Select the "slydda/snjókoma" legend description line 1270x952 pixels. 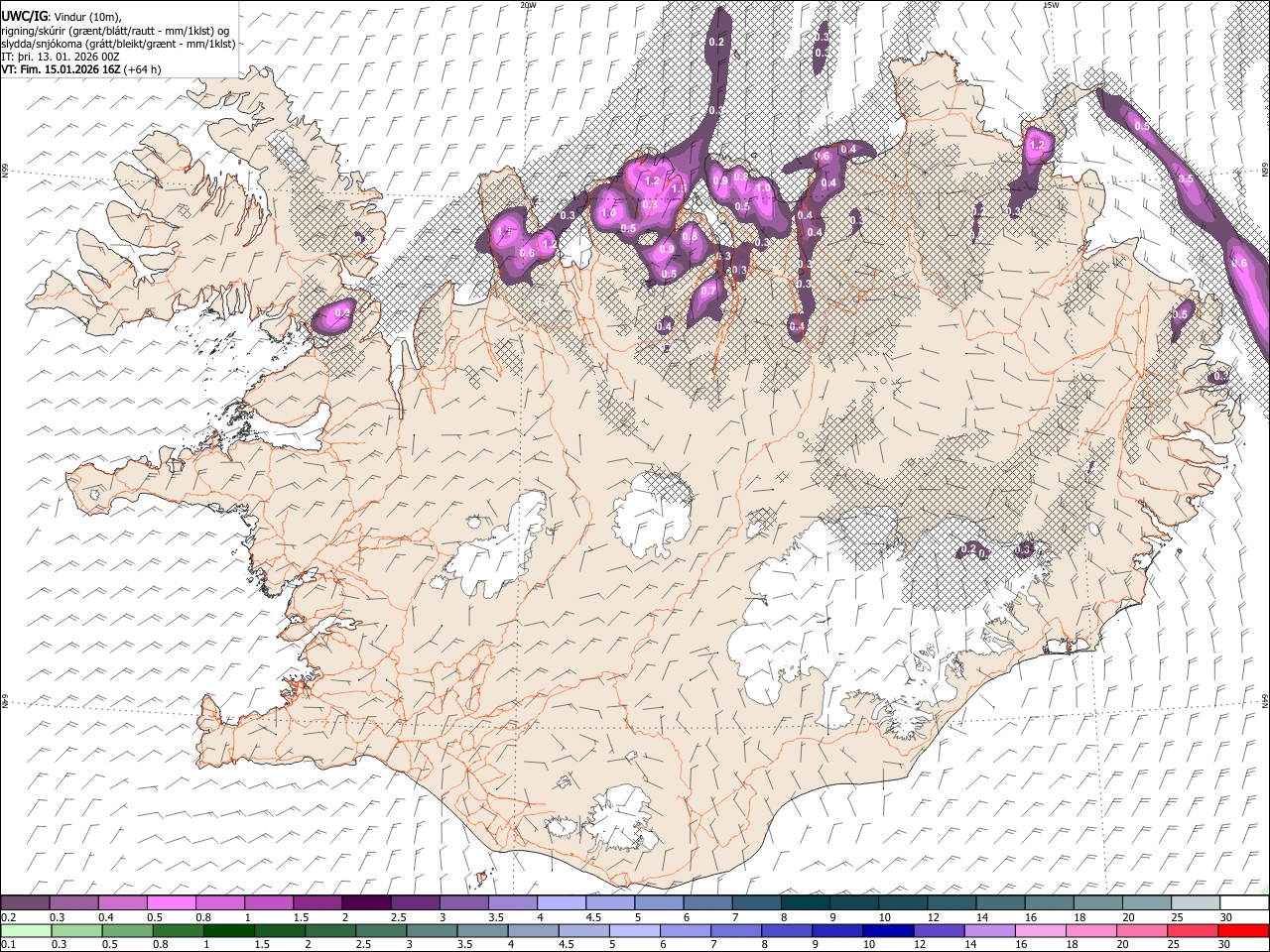tap(118, 44)
